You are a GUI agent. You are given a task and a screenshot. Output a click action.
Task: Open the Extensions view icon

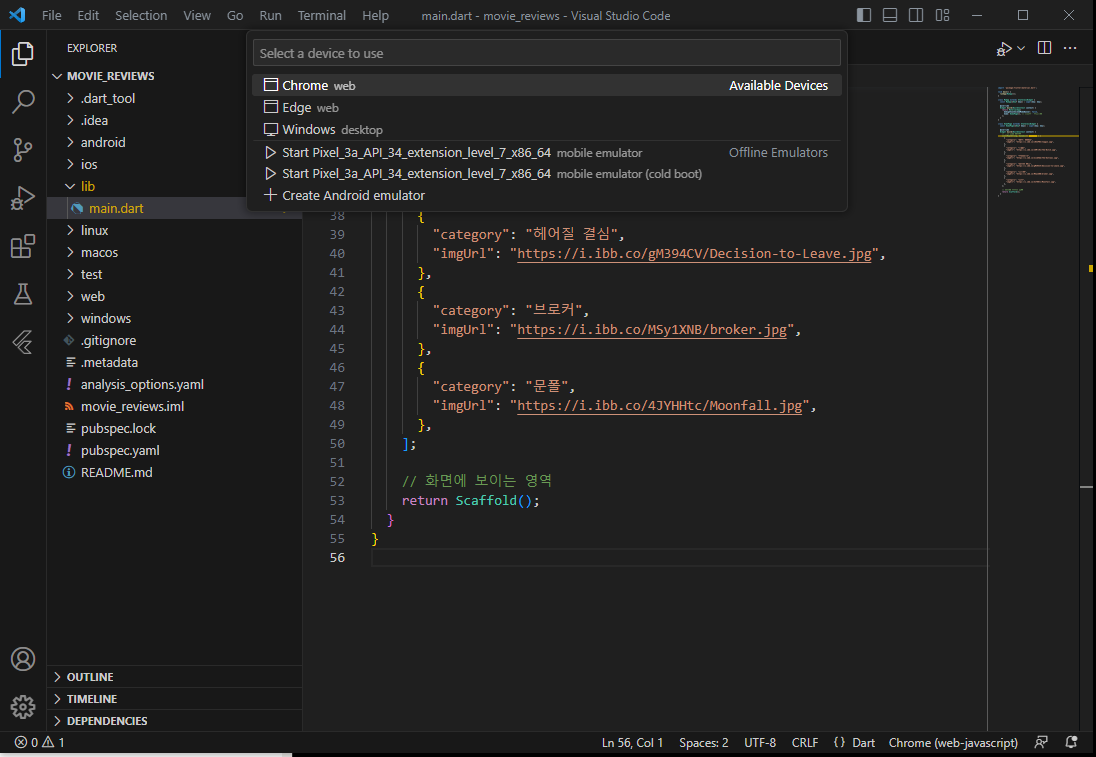[x=22, y=246]
